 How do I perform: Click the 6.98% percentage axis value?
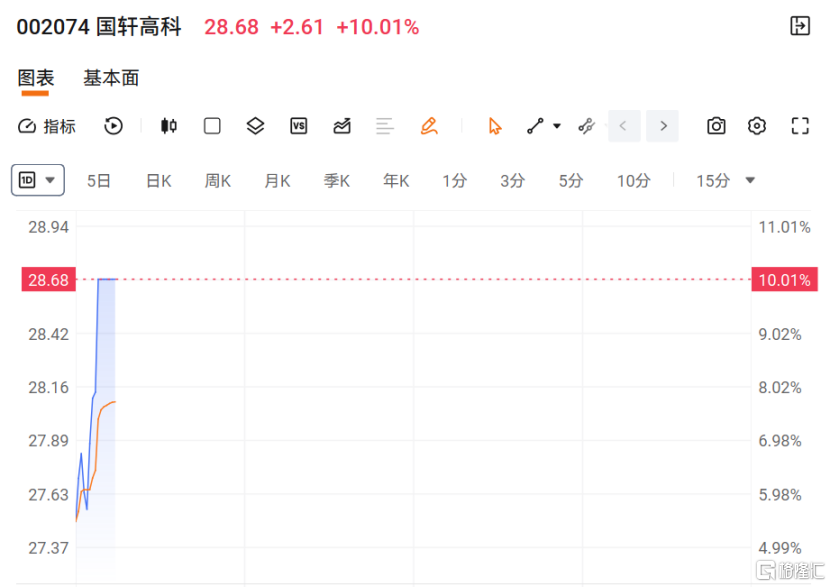pyautogui.click(x=780, y=440)
